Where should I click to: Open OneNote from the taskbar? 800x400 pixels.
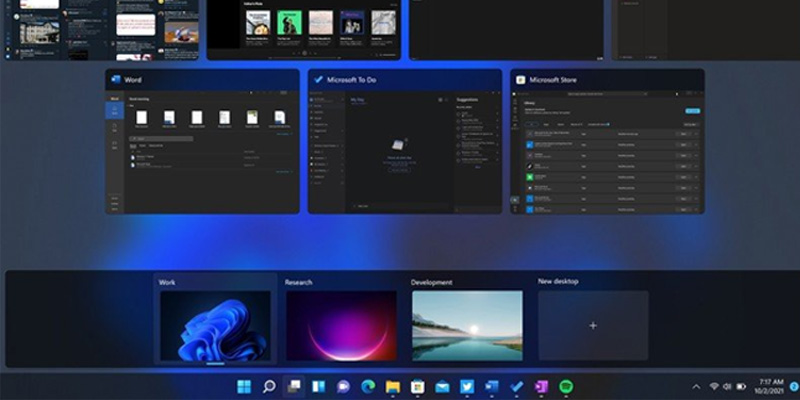[541, 386]
